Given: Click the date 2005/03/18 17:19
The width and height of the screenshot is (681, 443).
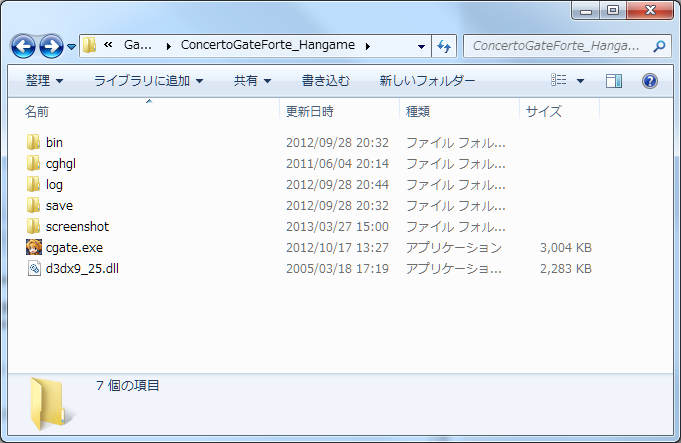Looking at the screenshot, I should point(337,268).
